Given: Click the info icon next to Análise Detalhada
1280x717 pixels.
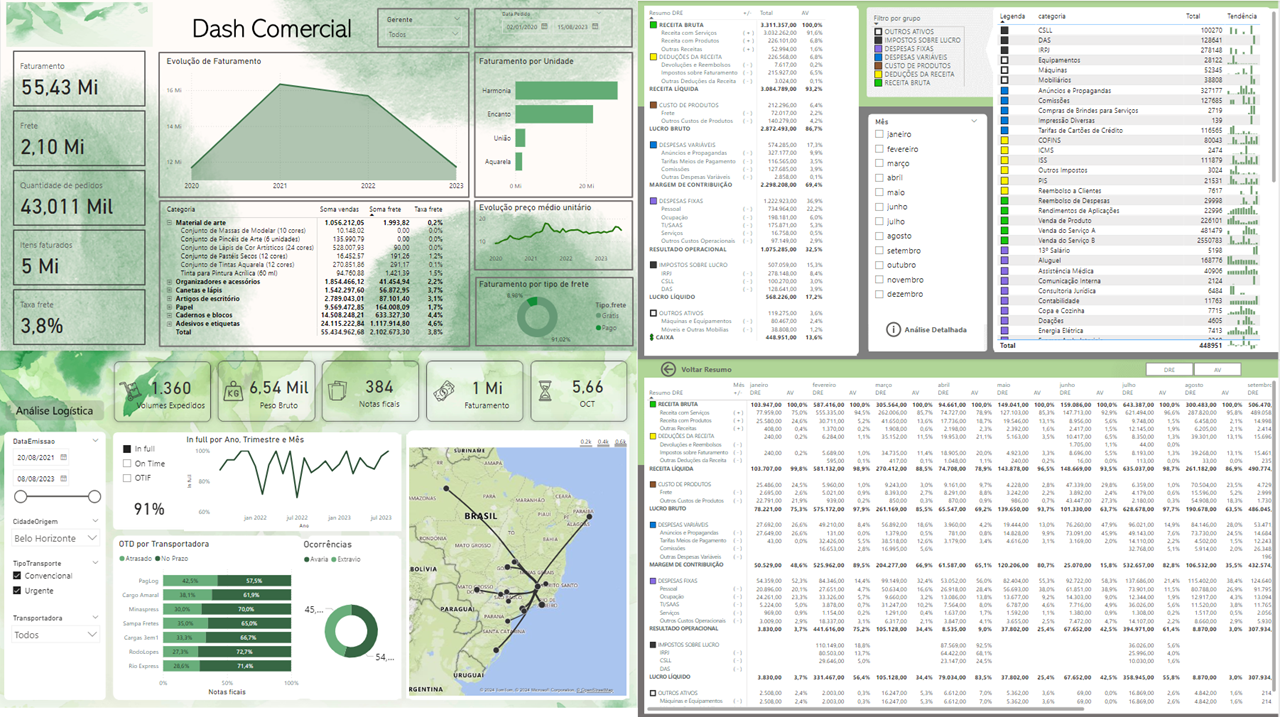Looking at the screenshot, I should click(894, 329).
